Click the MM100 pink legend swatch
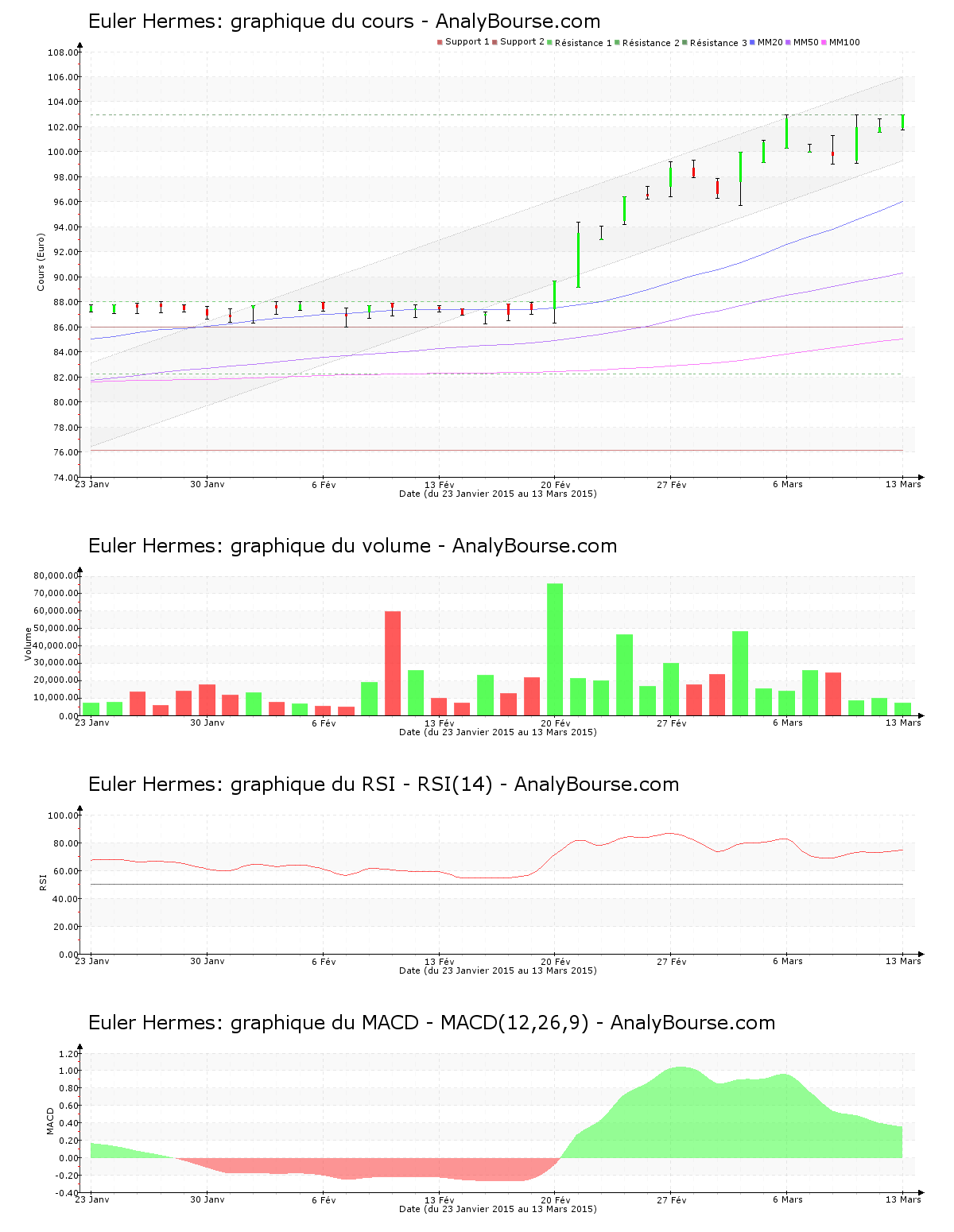Viewport: 954px width, 1232px height. click(824, 42)
